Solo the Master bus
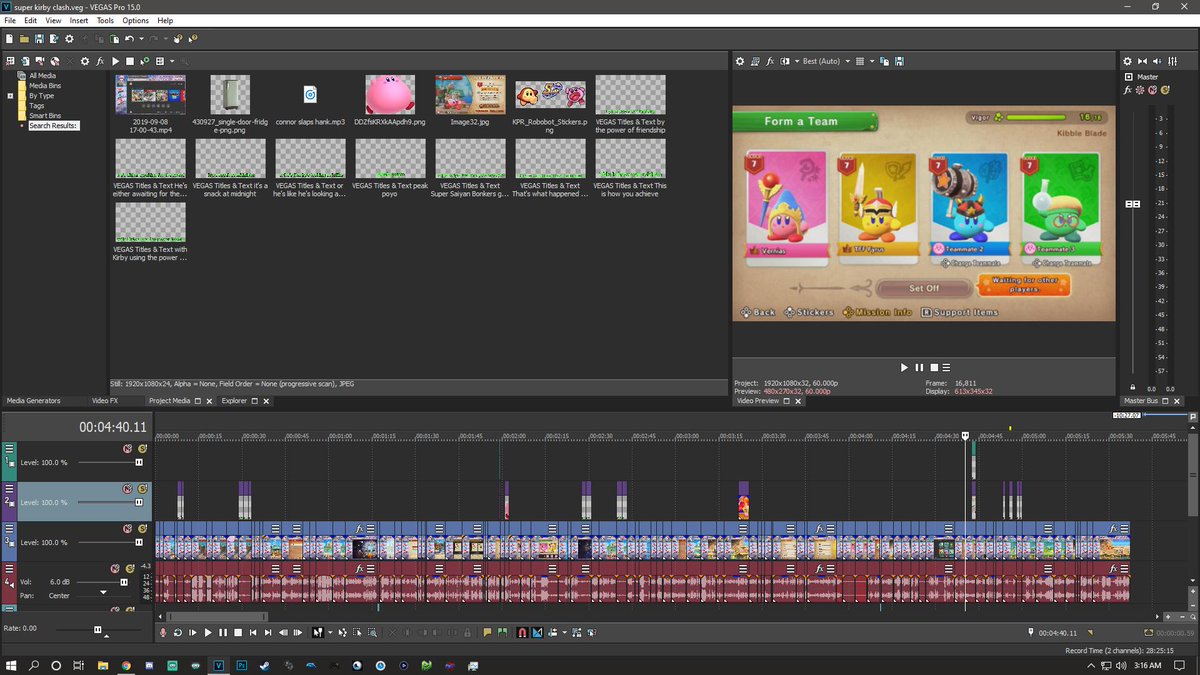Screen dimensions: 1200x675 pyautogui.click(x=1164, y=90)
